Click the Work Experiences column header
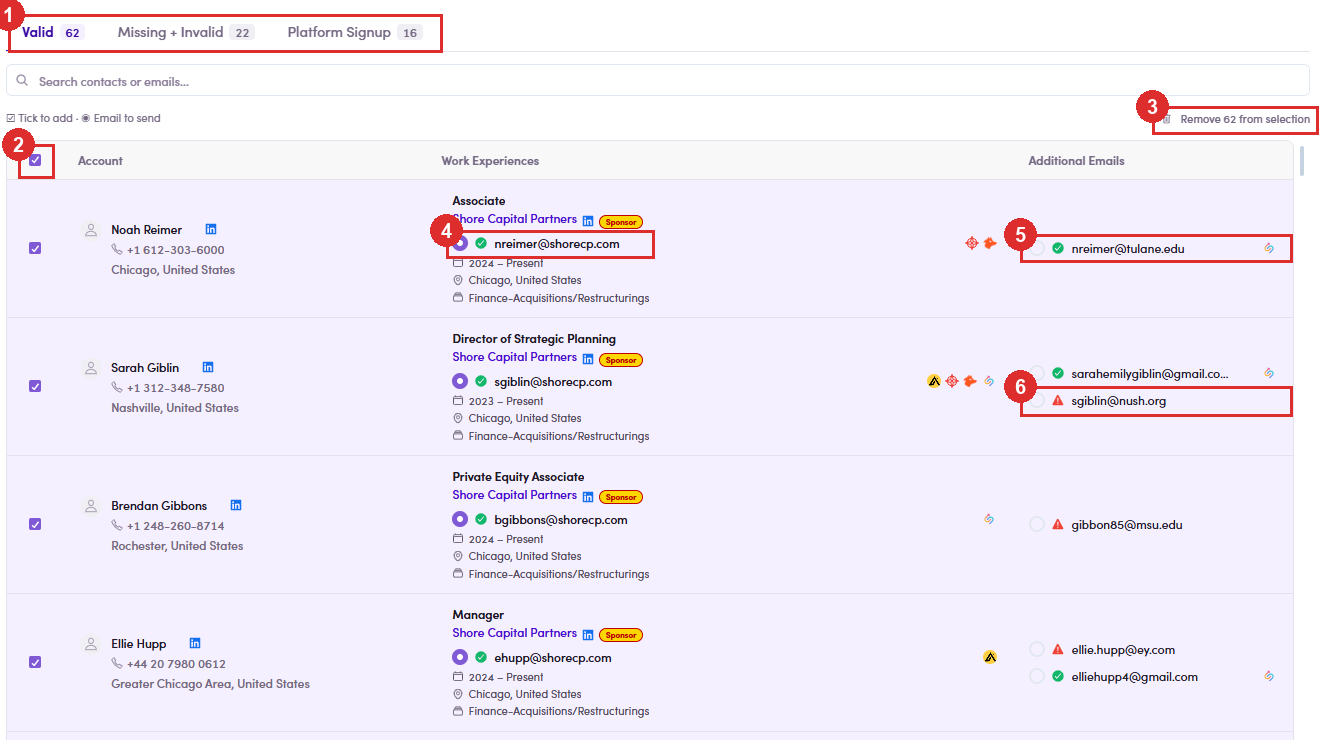This screenshot has height=740, width=1326. (490, 161)
